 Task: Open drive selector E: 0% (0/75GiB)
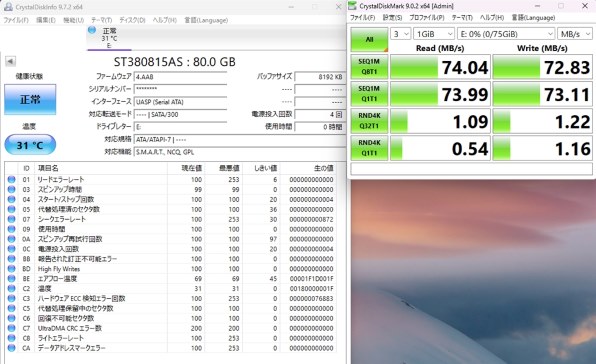coord(506,34)
